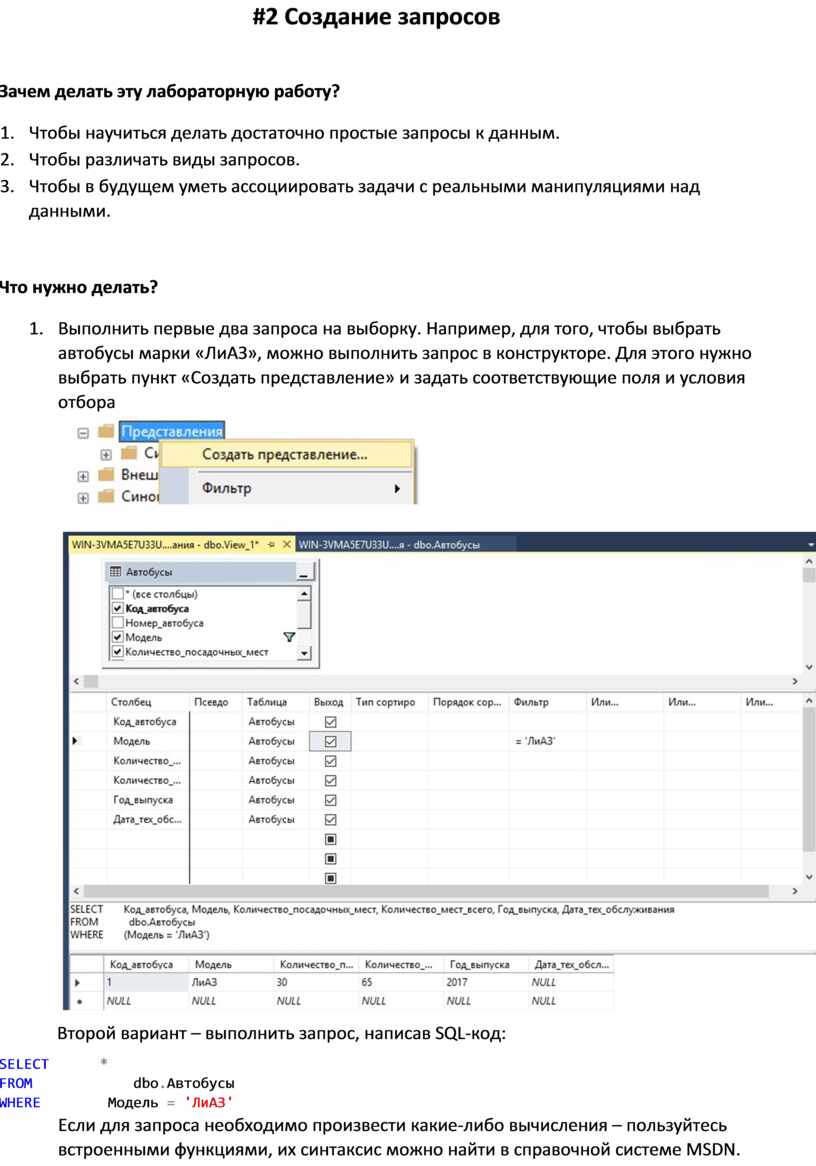The height and width of the screenshot is (1166, 816).
Task: Uncheck the Код_автобуса column checkbox
Action: (117, 608)
